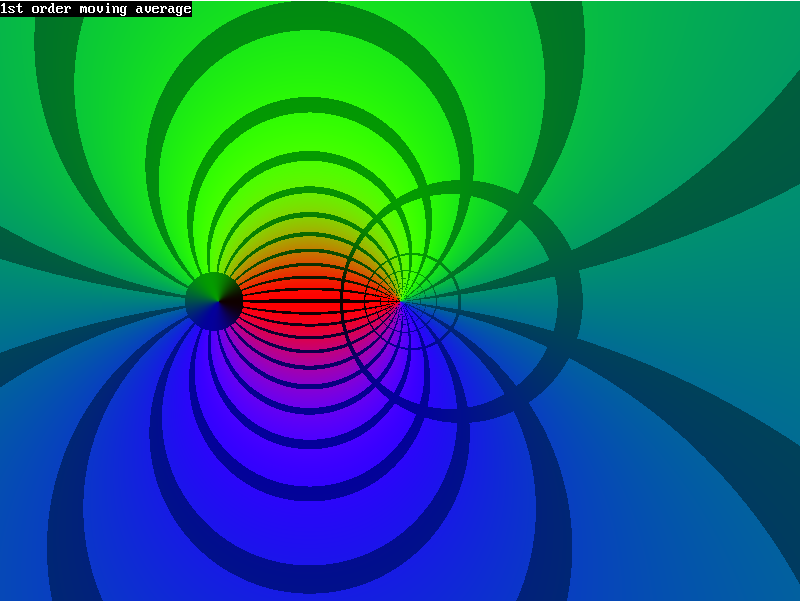This screenshot has height=601, width=800.
Task: Click the dark circular disk left of center
Action: pyautogui.click(x=214, y=301)
